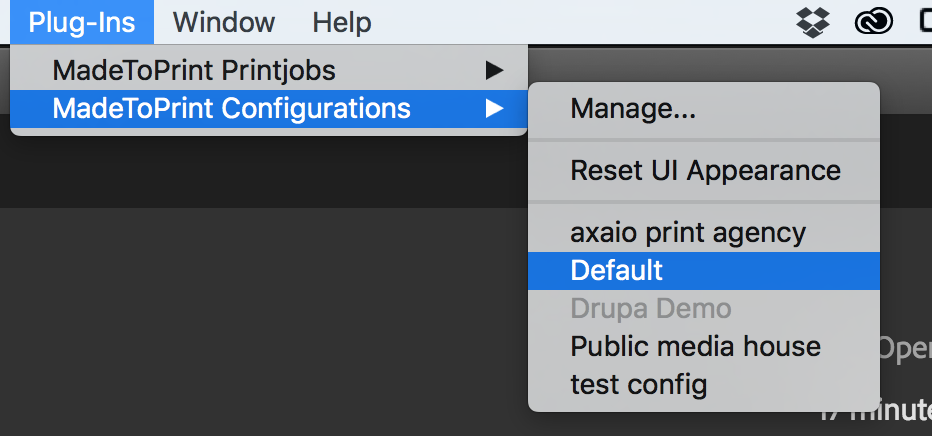The height and width of the screenshot is (436, 932).
Task: Open the Window menu
Action: [x=224, y=23]
